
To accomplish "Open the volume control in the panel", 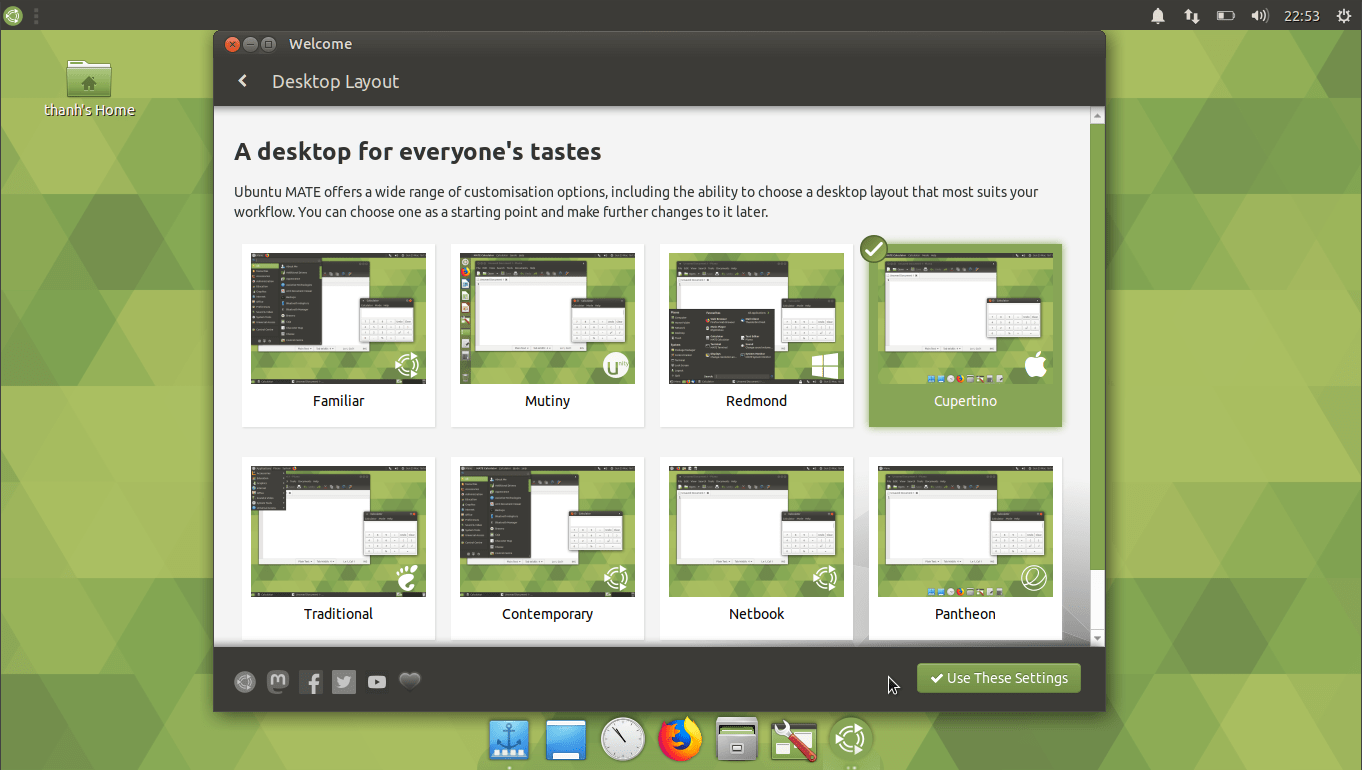I will tap(1259, 15).
